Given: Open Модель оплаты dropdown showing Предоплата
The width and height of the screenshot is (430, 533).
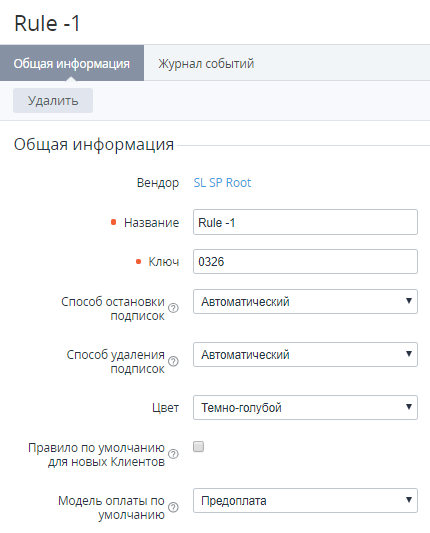Looking at the screenshot, I should [x=305, y=500].
